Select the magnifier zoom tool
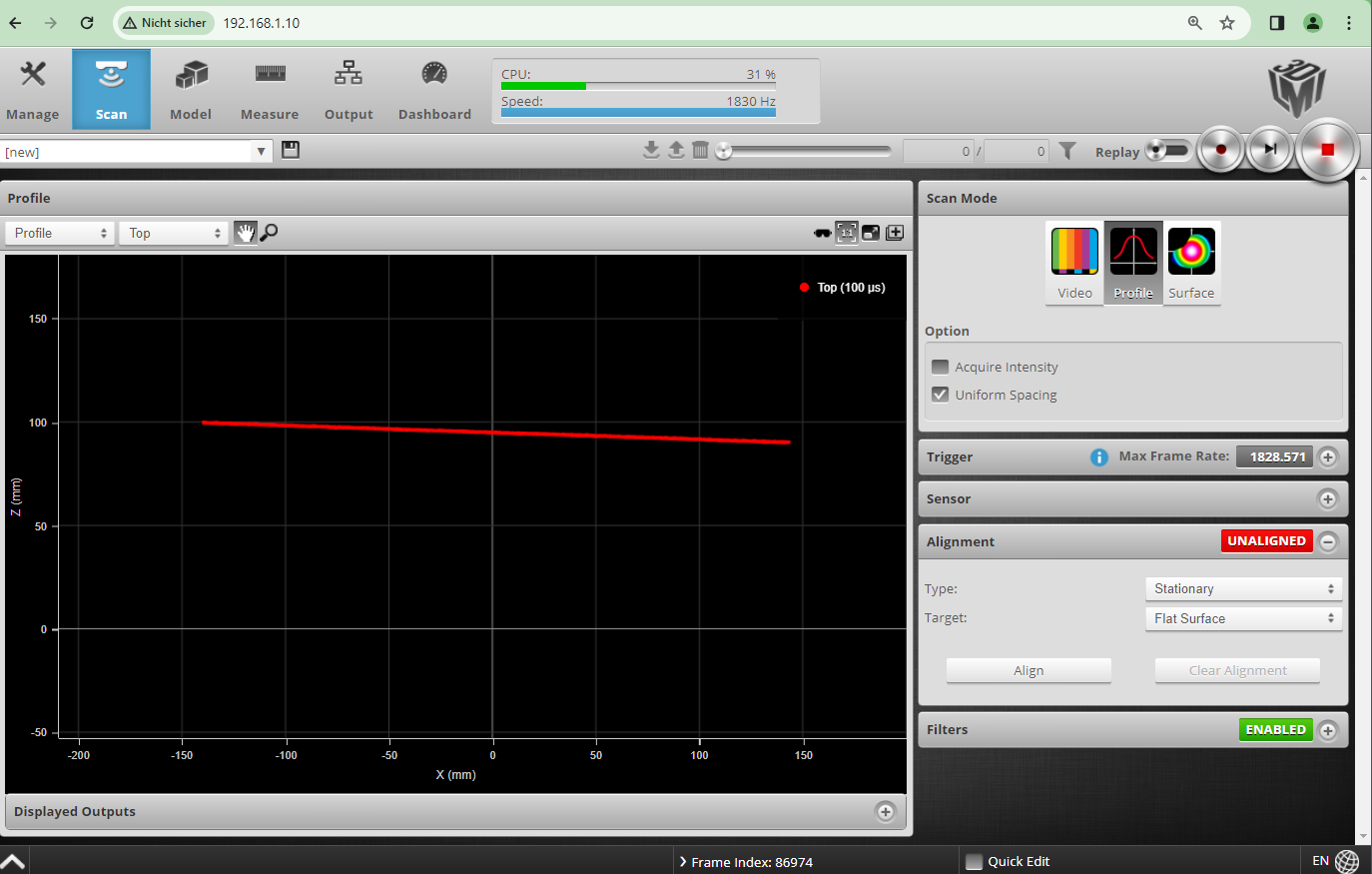Screen dimensions: 1372x874 (x=269, y=233)
